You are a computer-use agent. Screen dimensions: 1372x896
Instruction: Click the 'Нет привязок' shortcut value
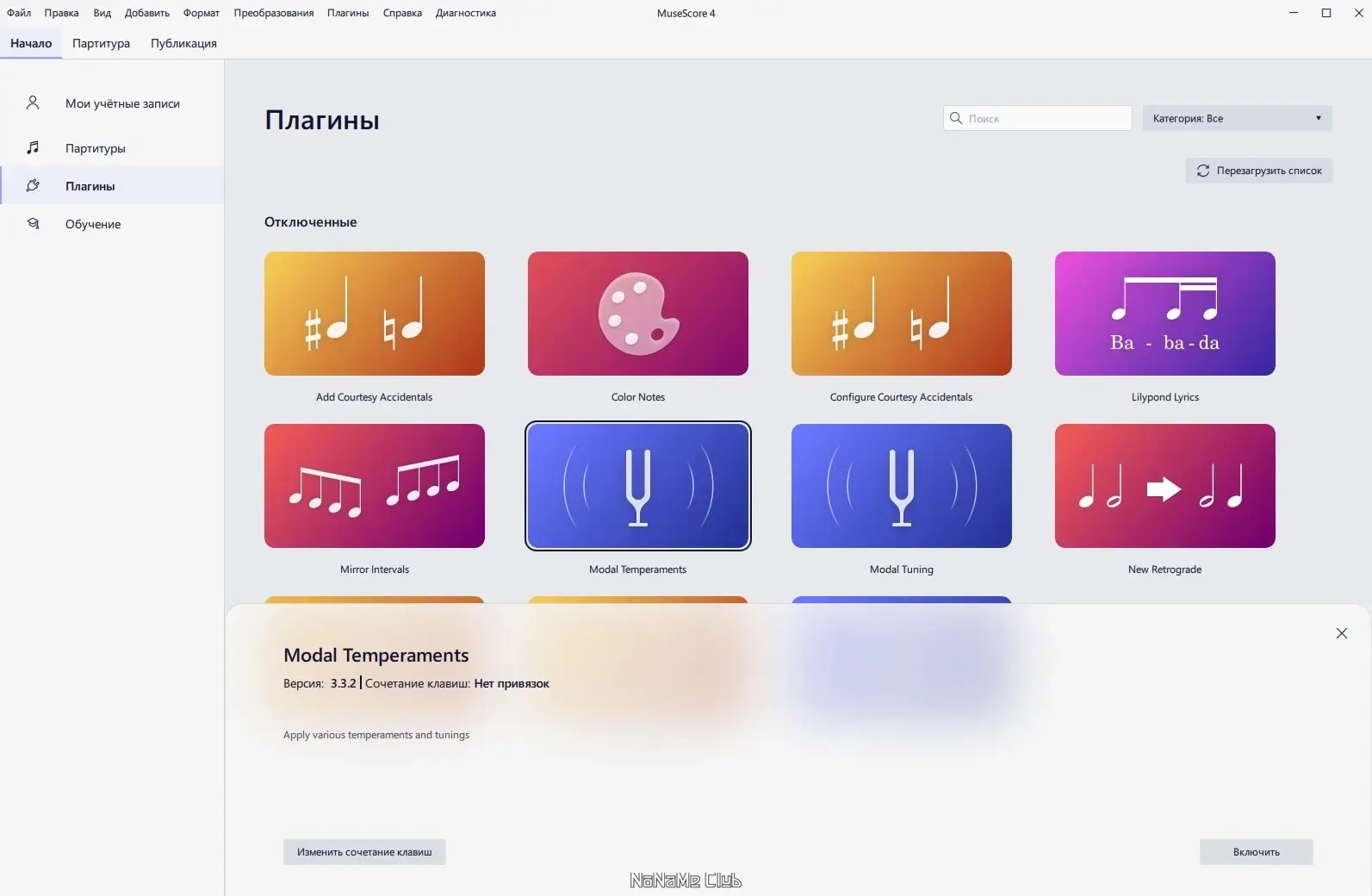point(512,683)
